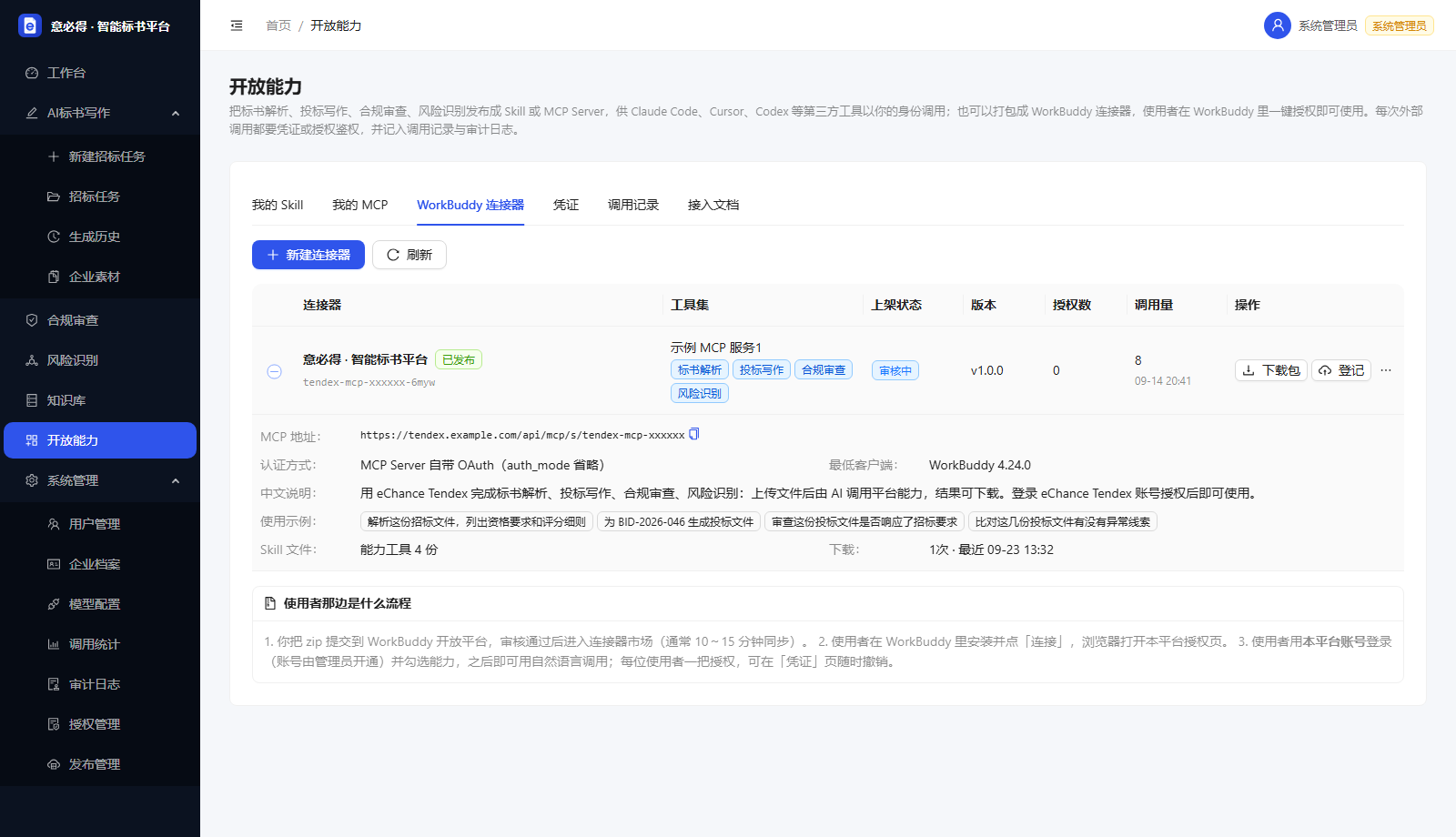Screen dimensions: 1456x837
Task: Open 审计日志 in the sidebar
Action: click(100, 684)
